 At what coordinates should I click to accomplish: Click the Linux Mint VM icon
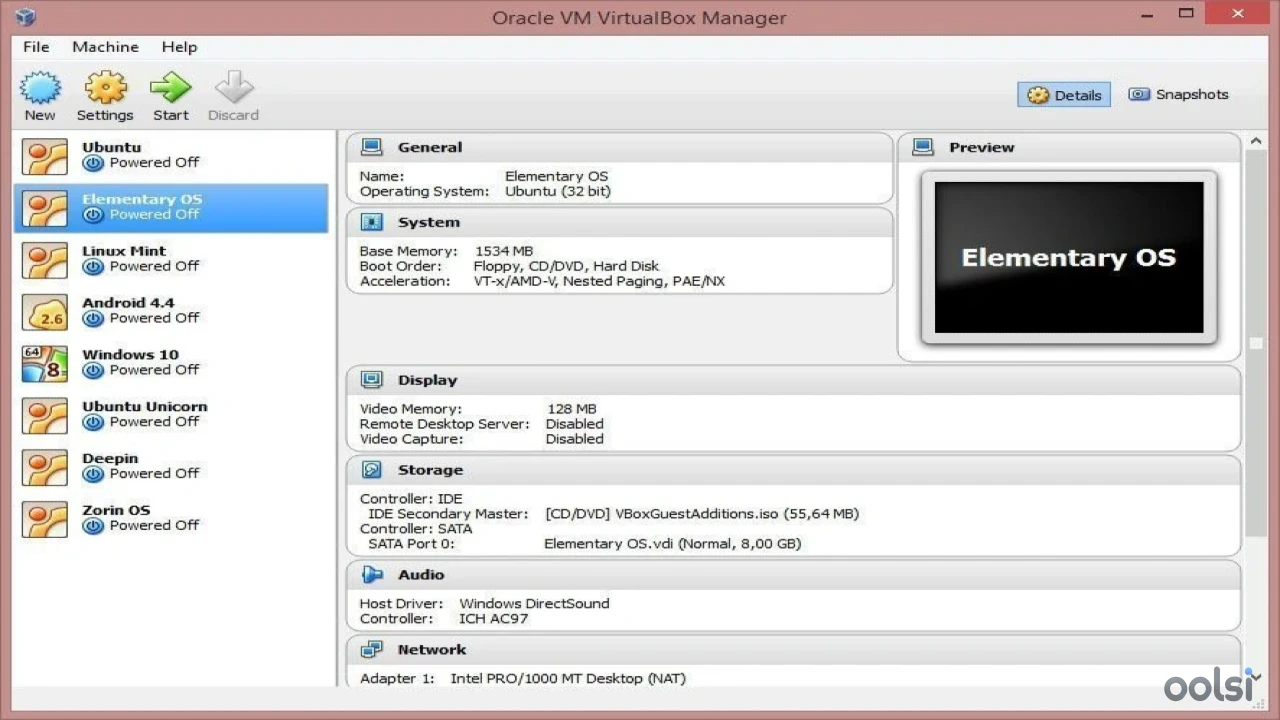coord(45,260)
